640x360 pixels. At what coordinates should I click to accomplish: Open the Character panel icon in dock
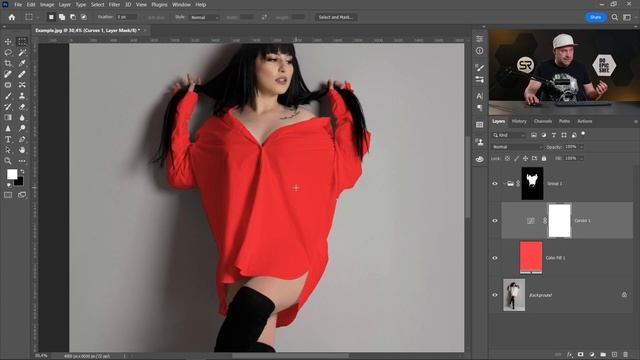tap(480, 96)
